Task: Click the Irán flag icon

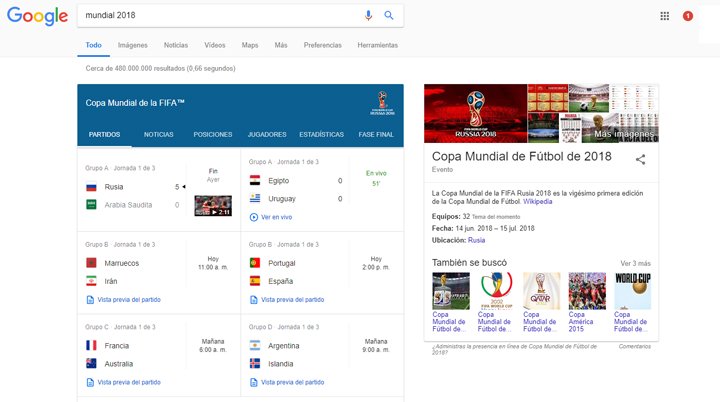Action: coord(91,281)
